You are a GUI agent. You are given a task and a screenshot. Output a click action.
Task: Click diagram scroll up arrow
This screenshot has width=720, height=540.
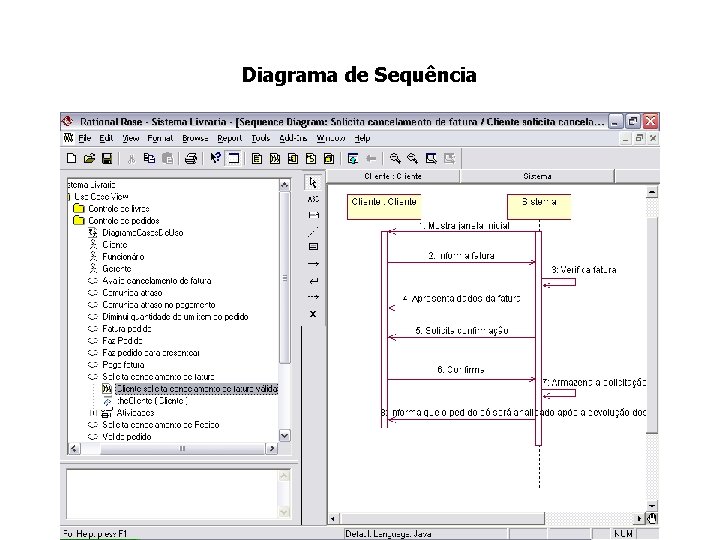[652, 192]
